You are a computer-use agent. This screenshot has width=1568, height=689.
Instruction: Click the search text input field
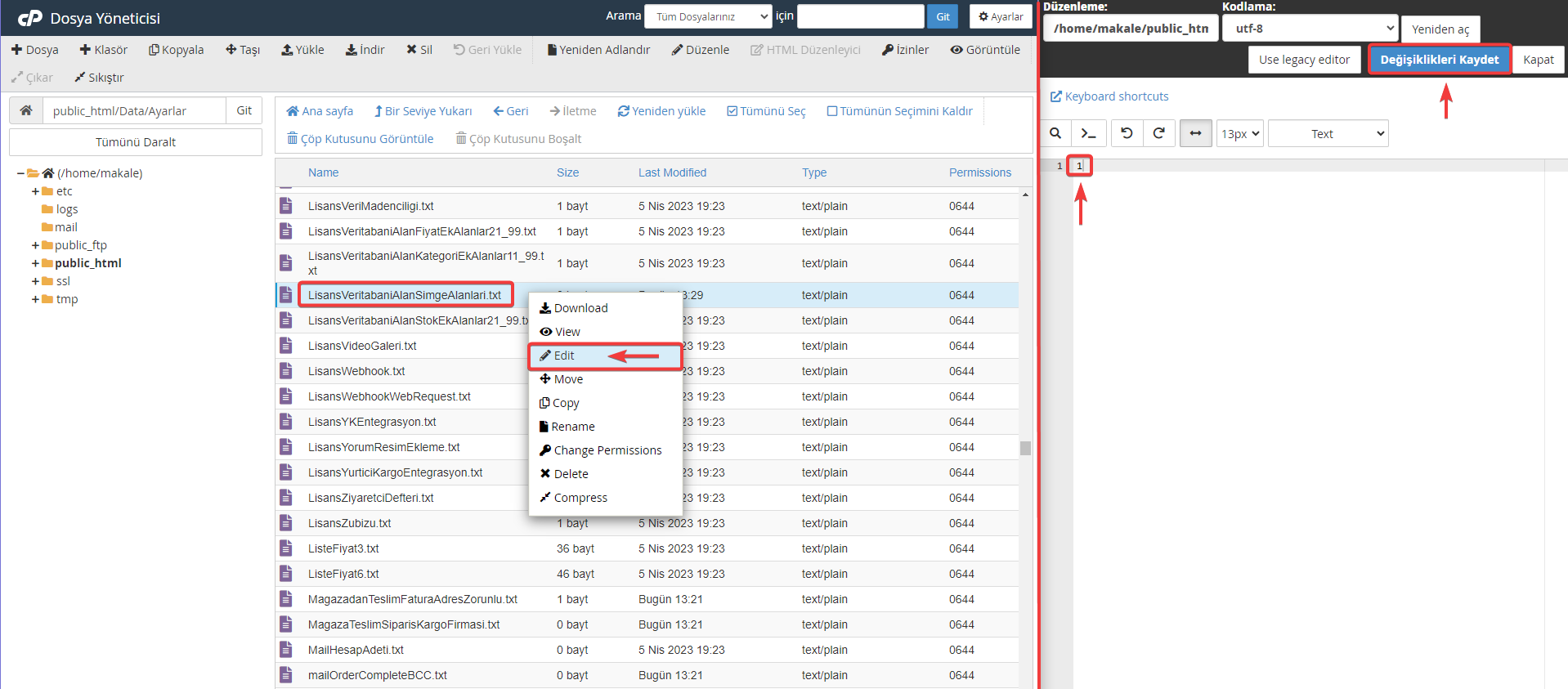[861, 16]
